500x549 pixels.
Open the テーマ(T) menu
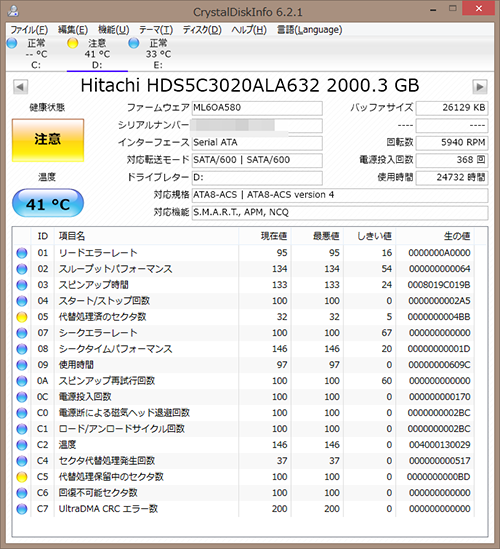[x=156, y=30]
